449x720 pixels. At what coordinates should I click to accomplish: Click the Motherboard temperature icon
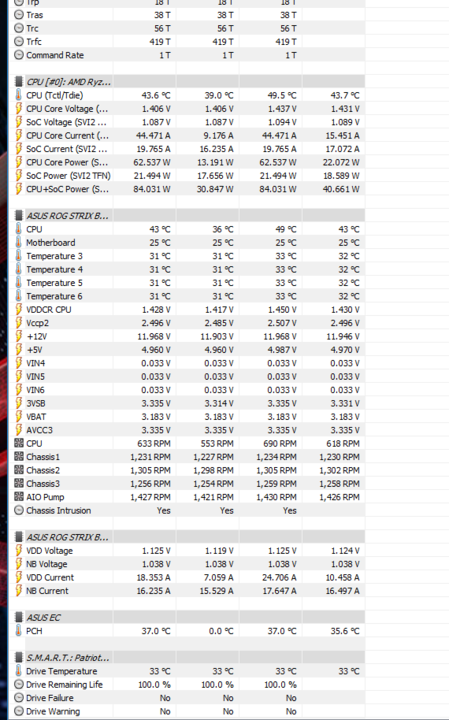coord(18,242)
